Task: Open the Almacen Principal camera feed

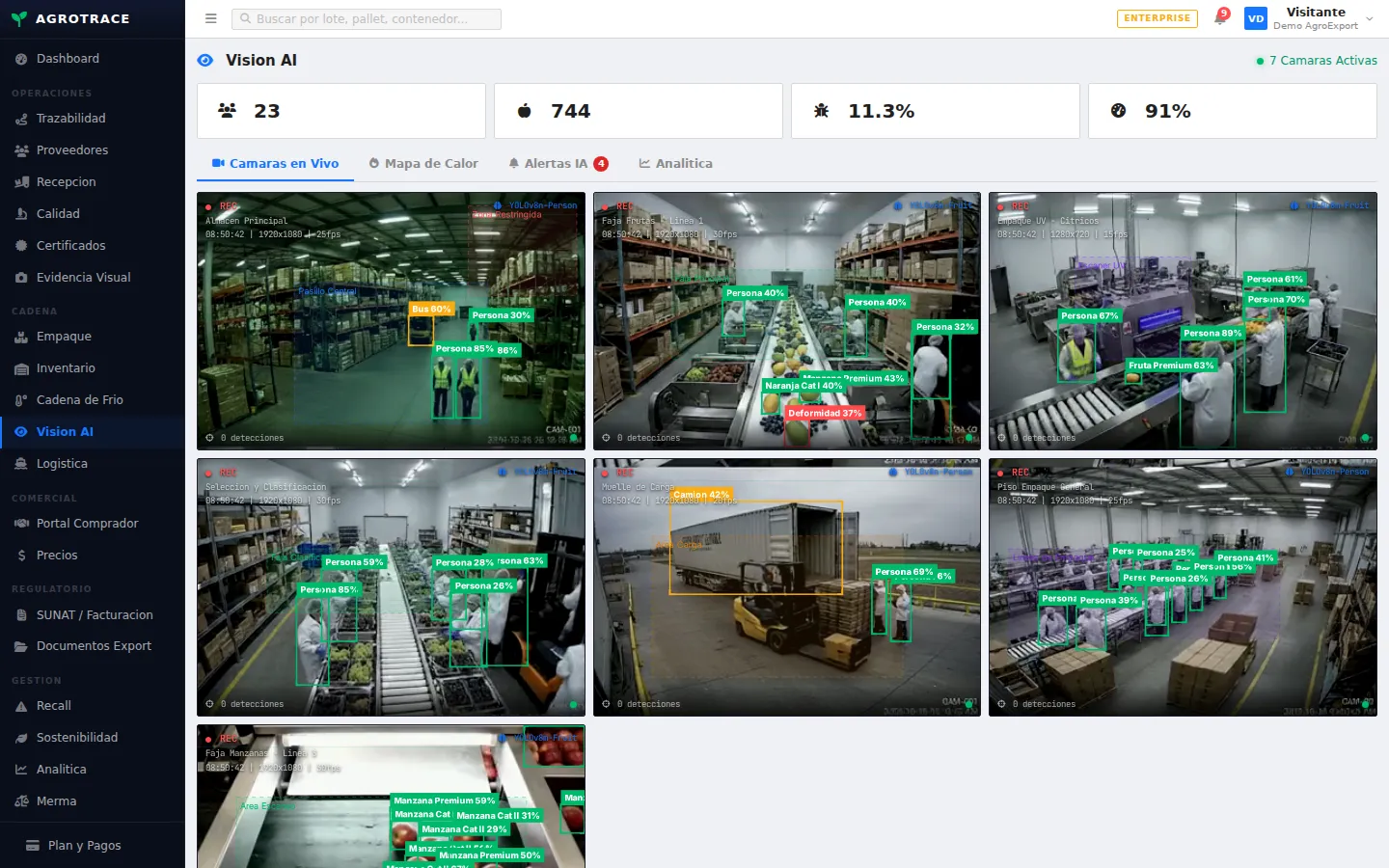Action: 391,321
